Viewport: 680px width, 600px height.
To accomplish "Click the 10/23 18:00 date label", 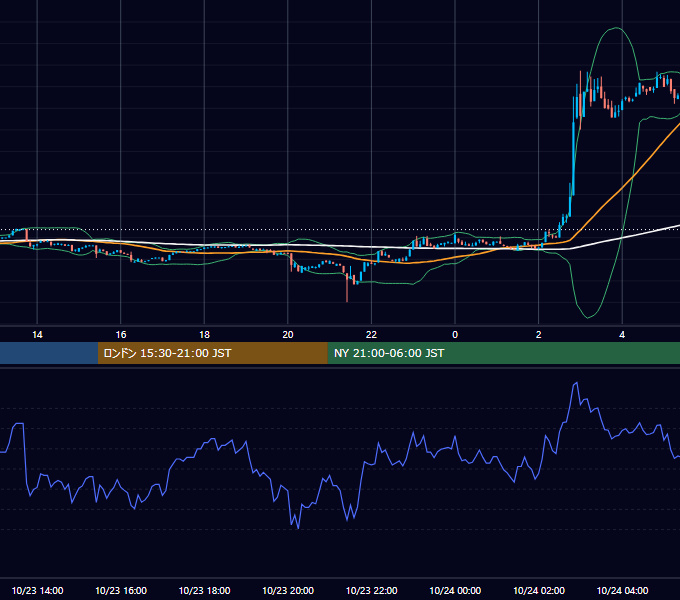I will [x=204, y=590].
